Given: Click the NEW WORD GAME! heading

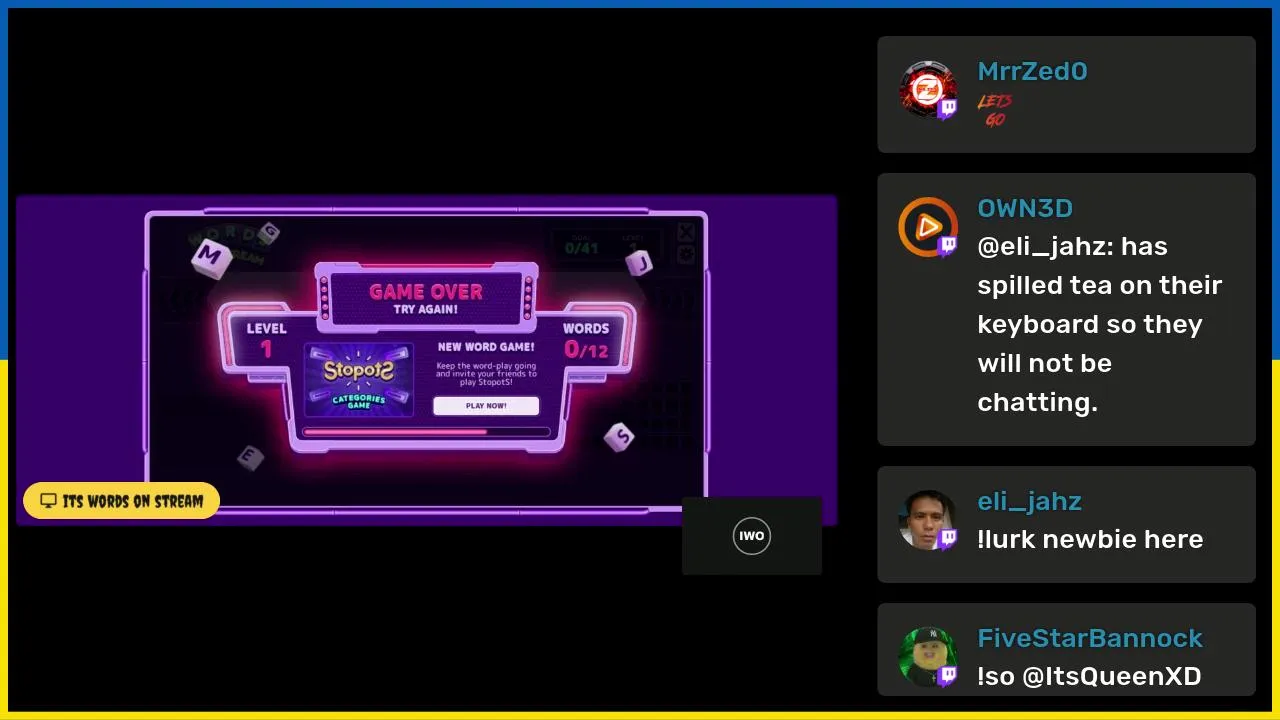Looking at the screenshot, I should pos(486,347).
